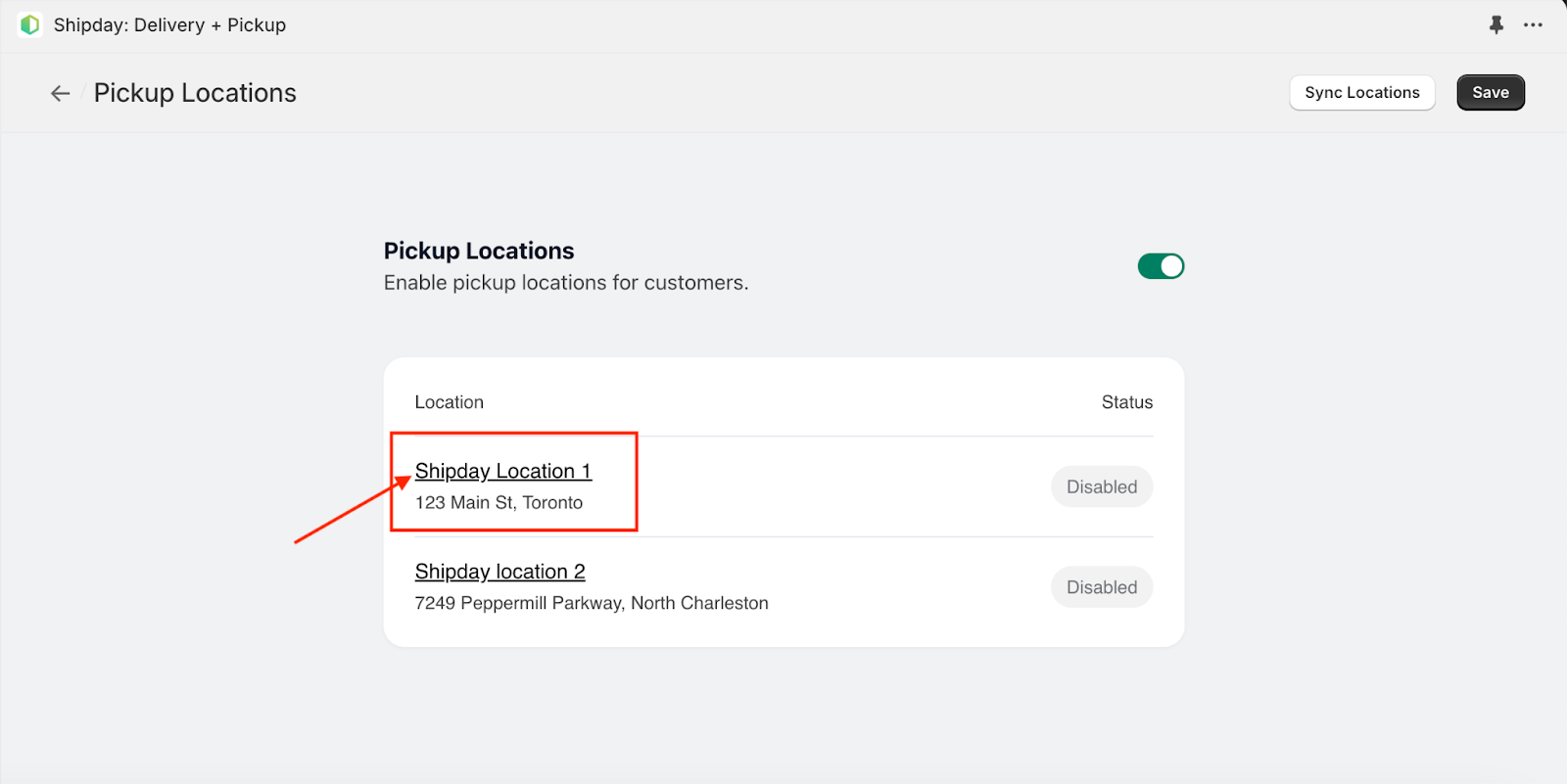This screenshot has width=1567, height=784.
Task: Click Disabled badge for Shipday location 2
Action: 1102,587
